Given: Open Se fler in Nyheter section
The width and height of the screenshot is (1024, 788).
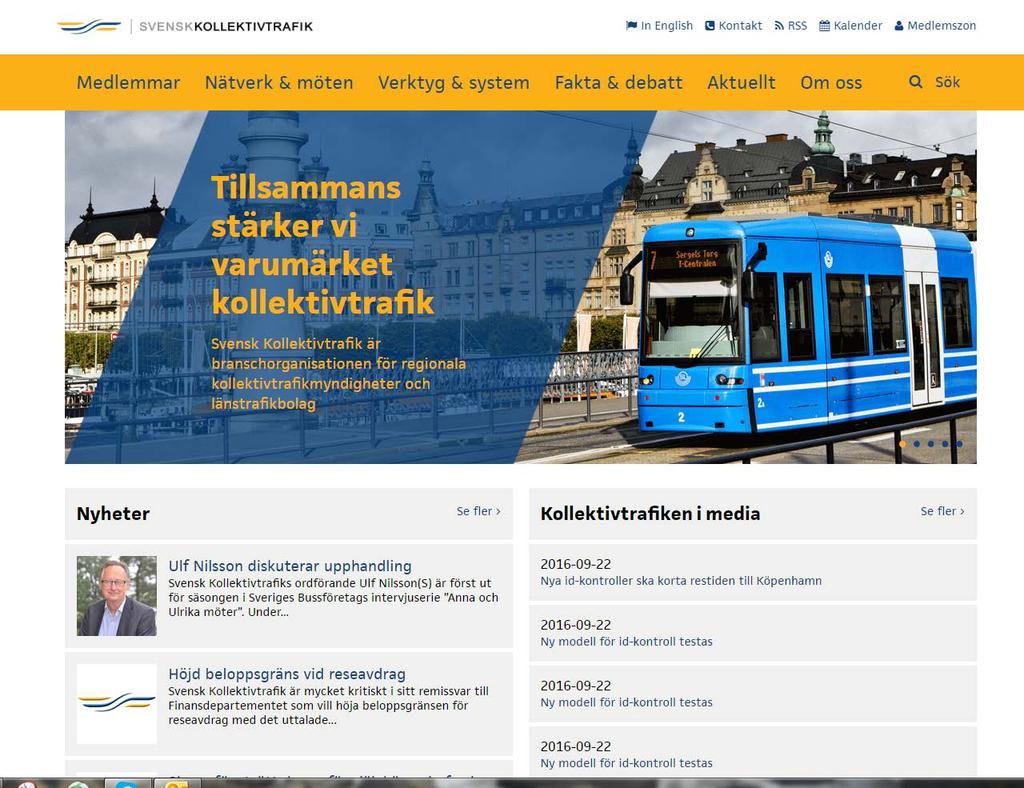Looking at the screenshot, I should [x=479, y=511].
